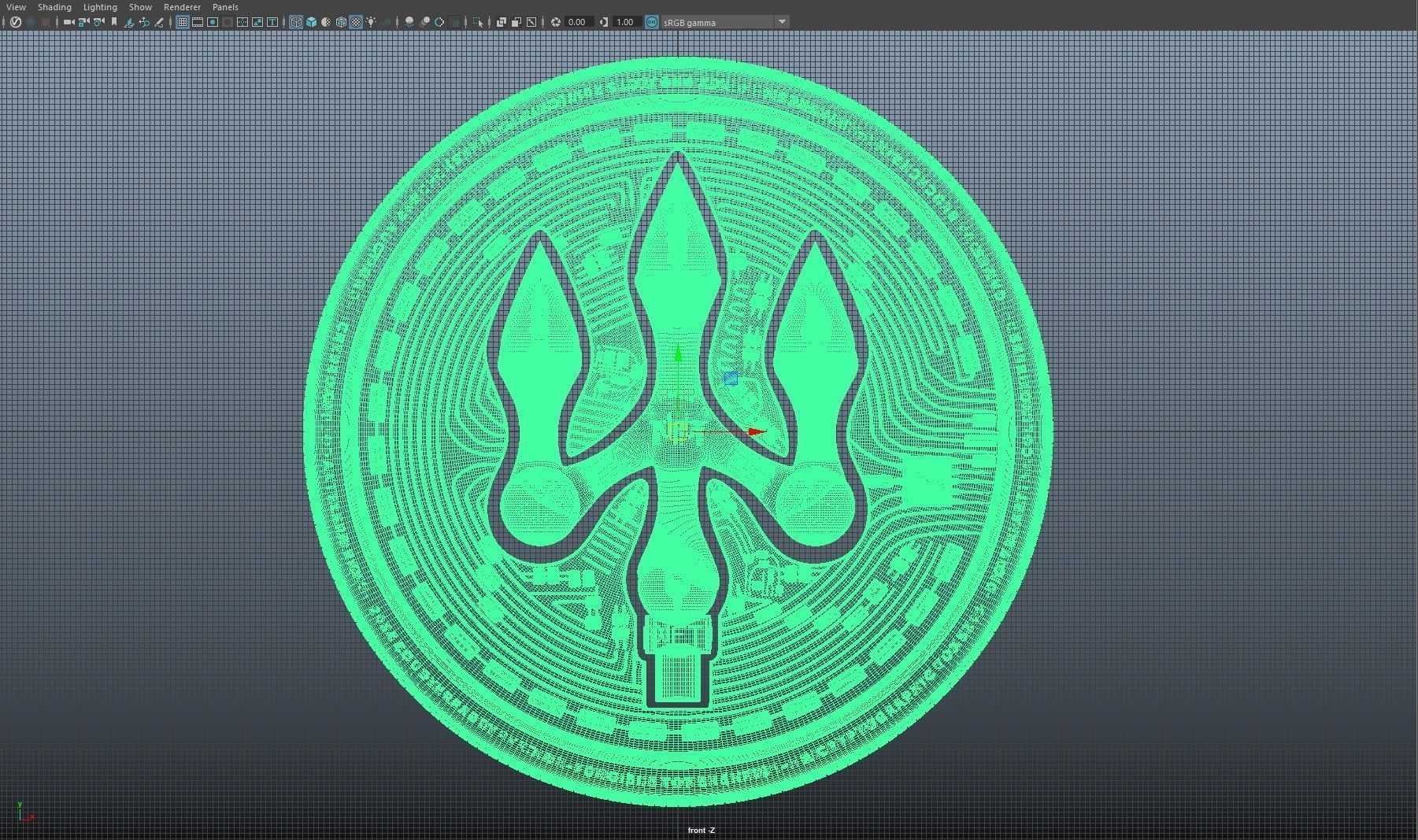Click the Select Camera icon
The width and height of the screenshot is (1418, 840).
68,22
